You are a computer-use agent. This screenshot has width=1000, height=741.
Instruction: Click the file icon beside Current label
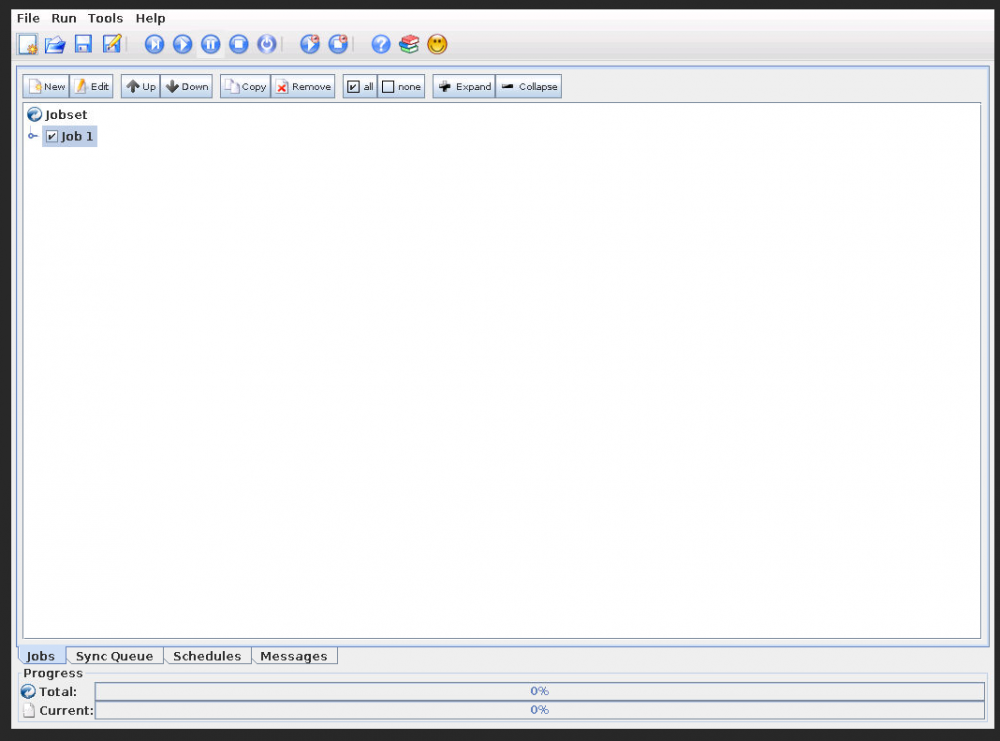[29, 710]
